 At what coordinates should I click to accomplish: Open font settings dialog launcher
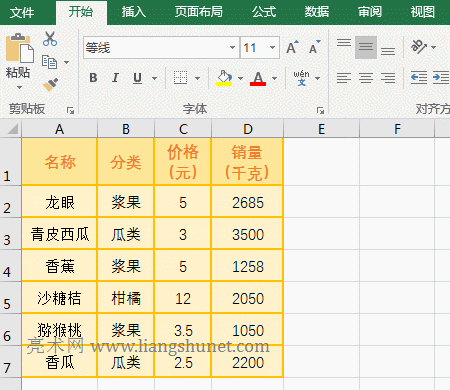[x=320, y=110]
